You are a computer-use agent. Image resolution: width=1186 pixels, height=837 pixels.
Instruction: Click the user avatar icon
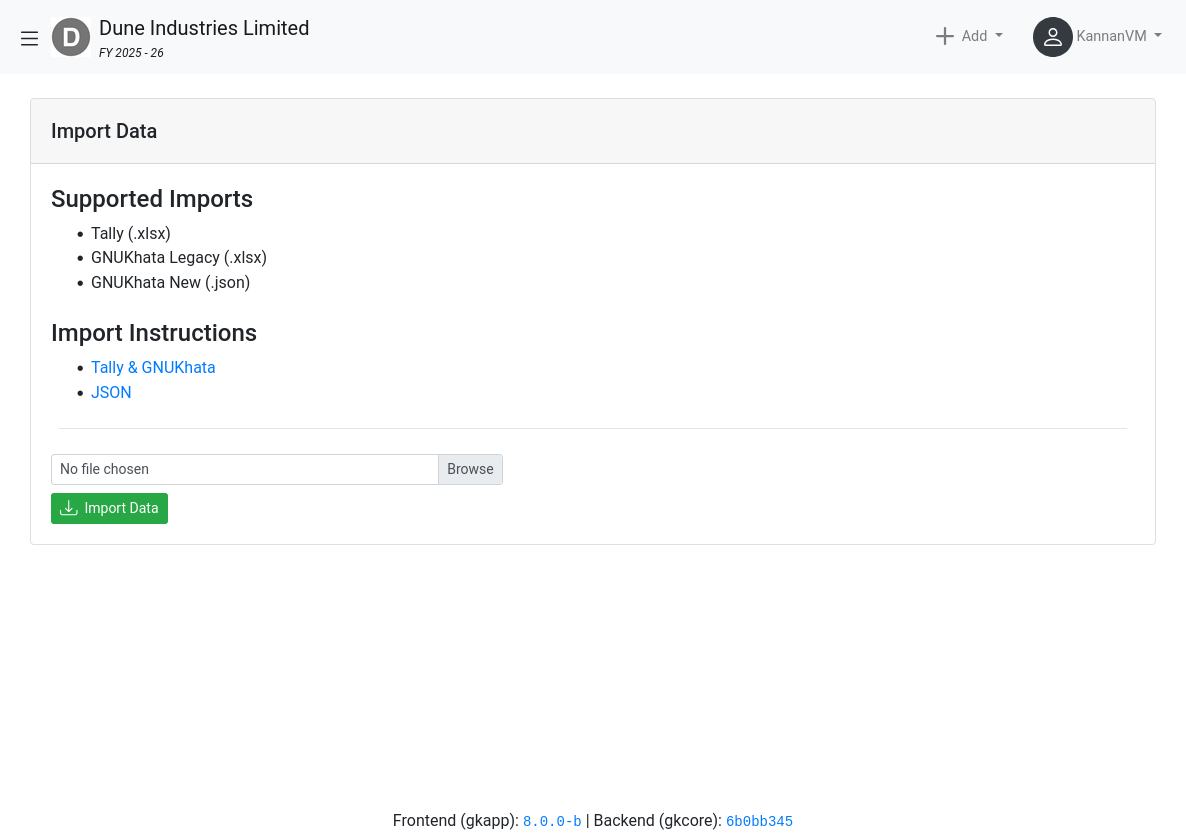point(1053,37)
